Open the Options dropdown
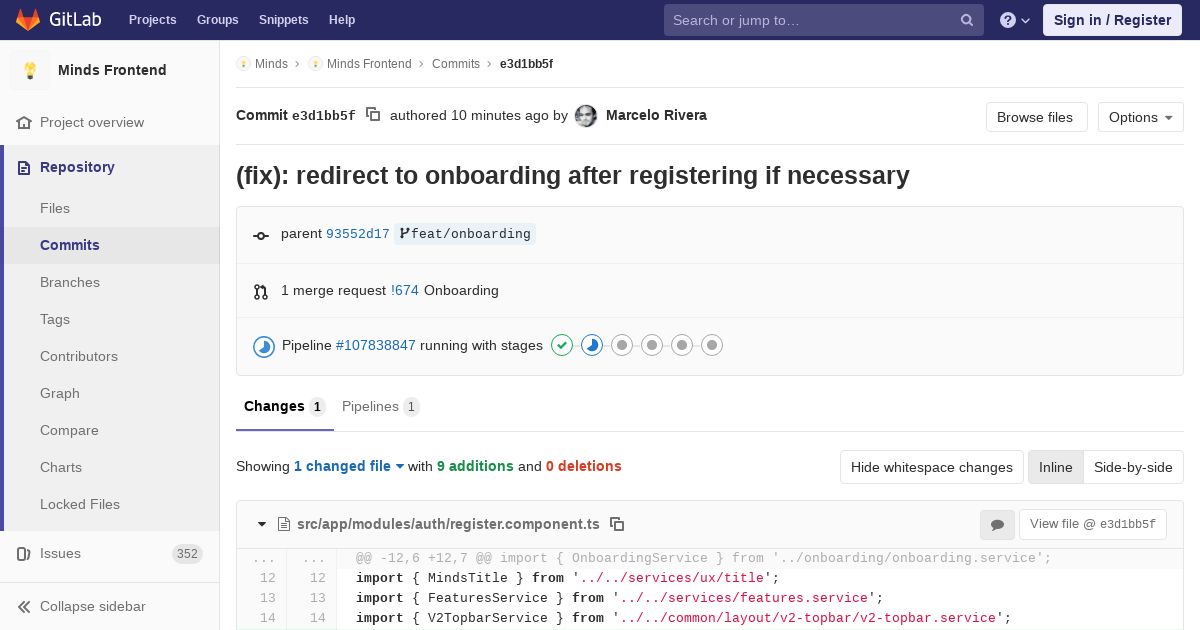The image size is (1200, 630). (1140, 117)
